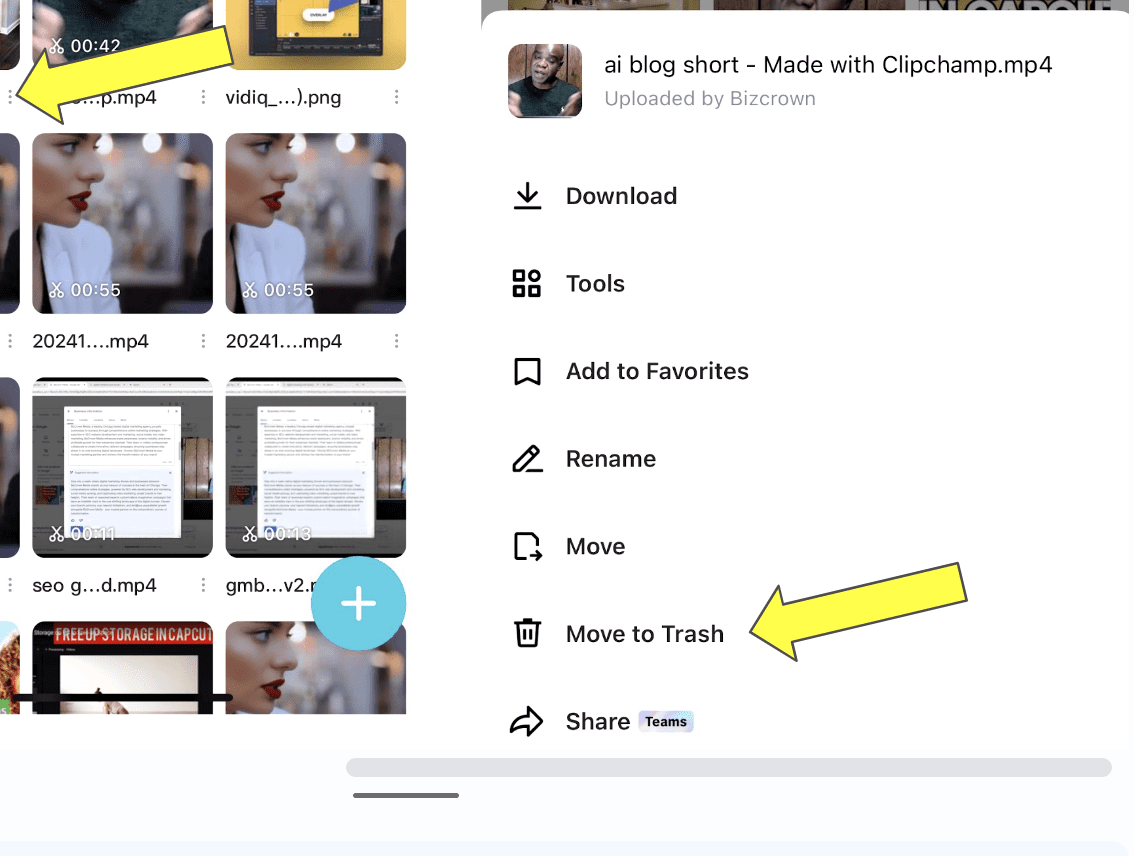Click the file name seo g...d.mp4
Image resolution: width=1134 pixels, height=856 pixels.
click(x=94, y=585)
